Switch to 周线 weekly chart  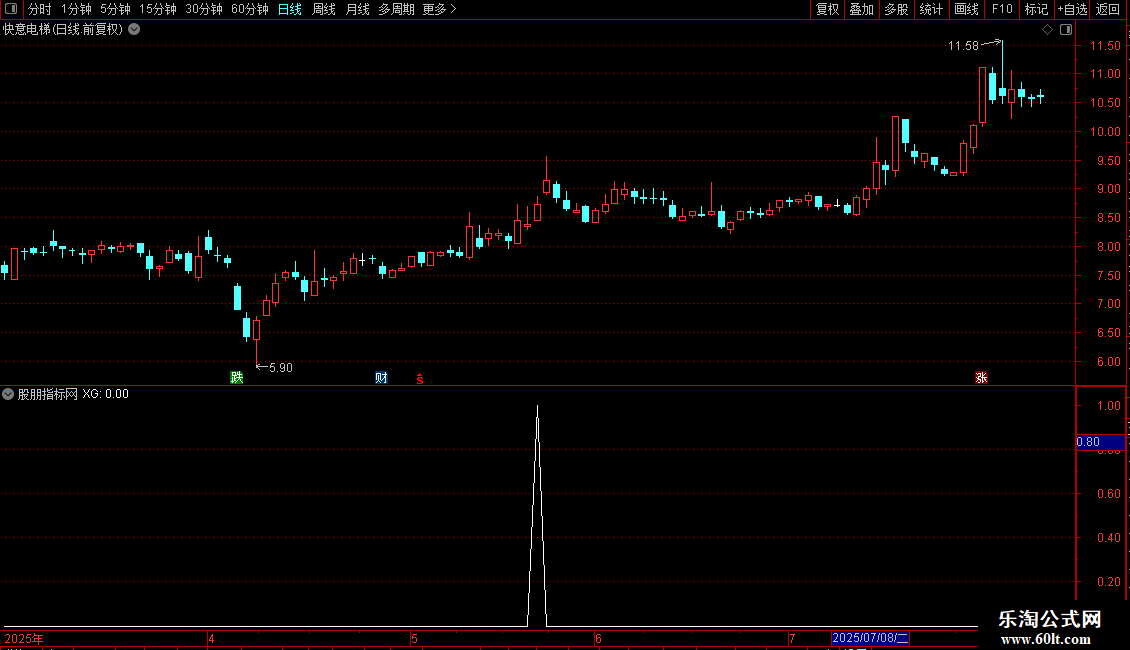click(324, 9)
